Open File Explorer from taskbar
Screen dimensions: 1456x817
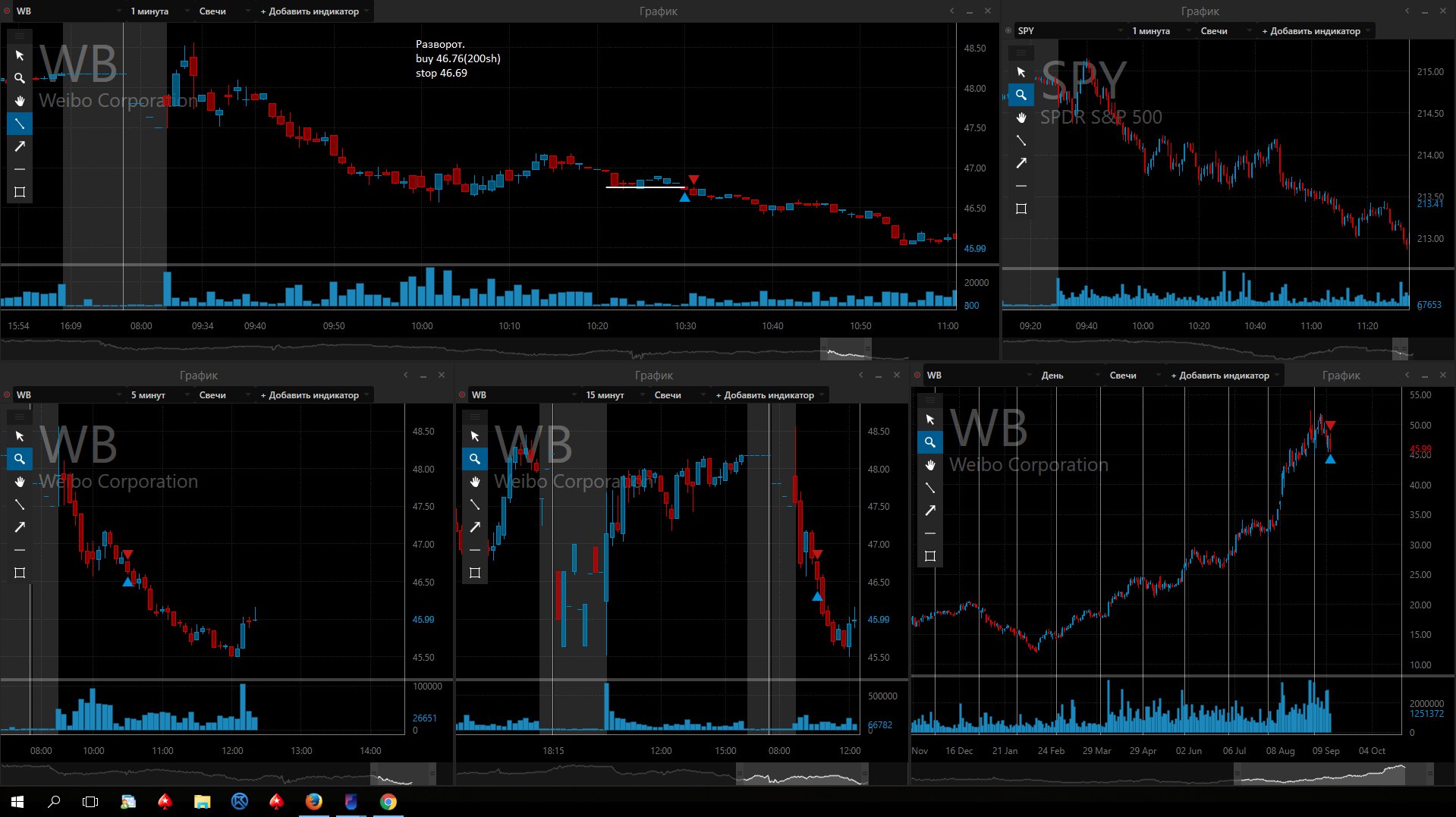click(202, 802)
